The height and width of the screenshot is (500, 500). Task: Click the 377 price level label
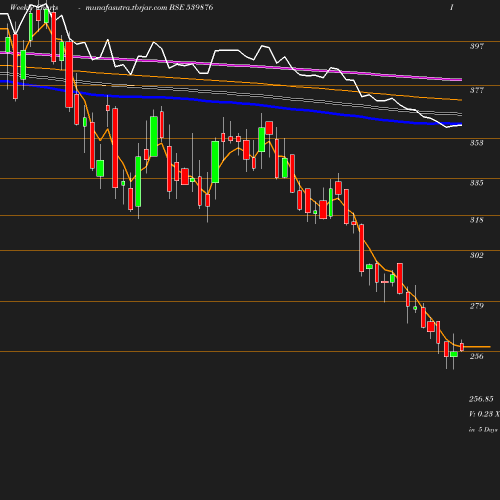[x=476, y=90]
